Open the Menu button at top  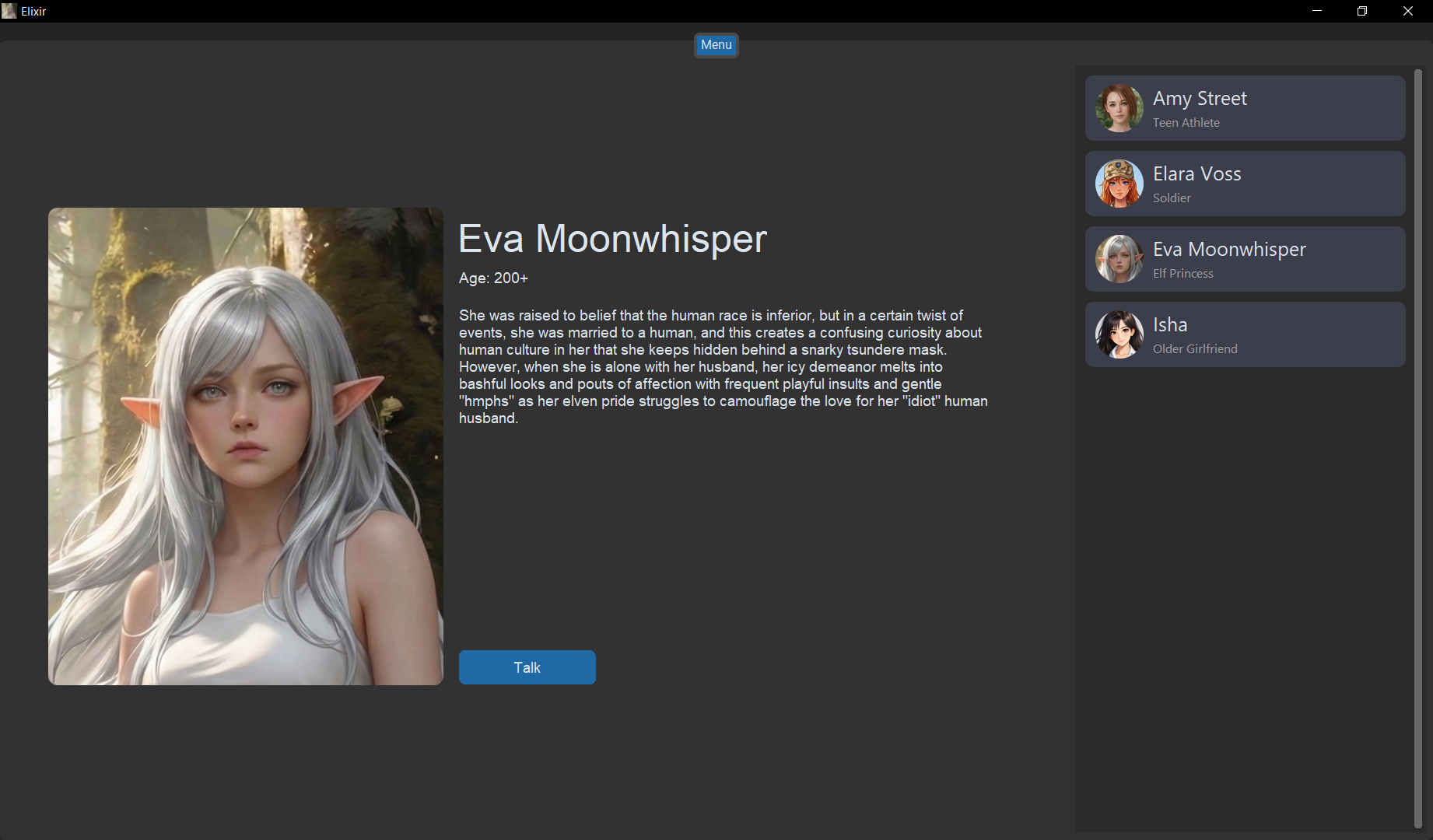click(716, 45)
